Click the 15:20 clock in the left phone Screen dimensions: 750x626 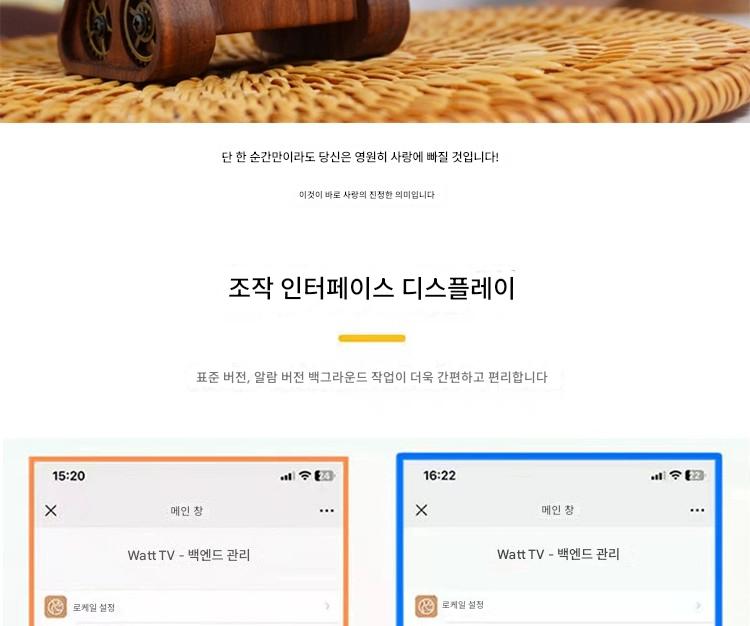tap(69, 476)
